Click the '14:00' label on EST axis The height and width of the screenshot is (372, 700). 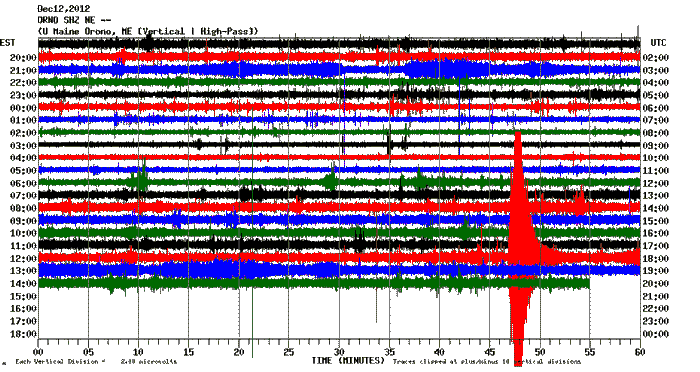pos(23,284)
